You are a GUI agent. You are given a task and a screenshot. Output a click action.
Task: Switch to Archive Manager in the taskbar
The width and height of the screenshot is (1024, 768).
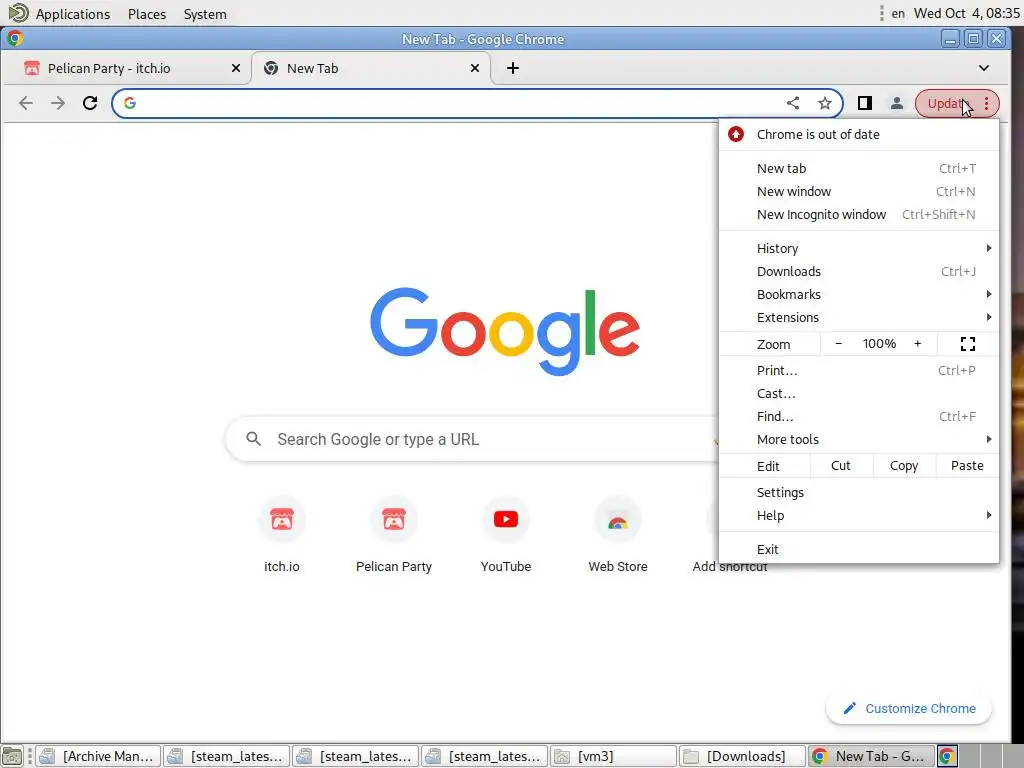point(98,756)
